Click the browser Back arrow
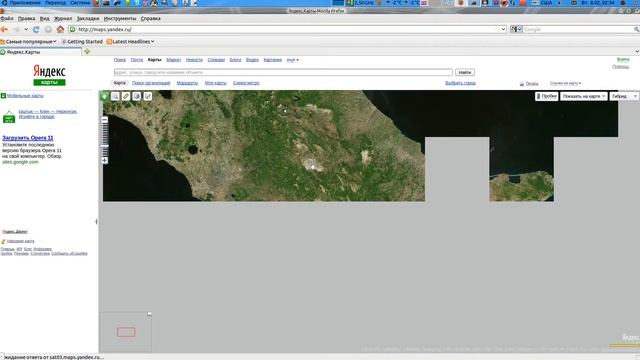The width and height of the screenshot is (640, 360). pyautogui.click(x=4, y=29)
